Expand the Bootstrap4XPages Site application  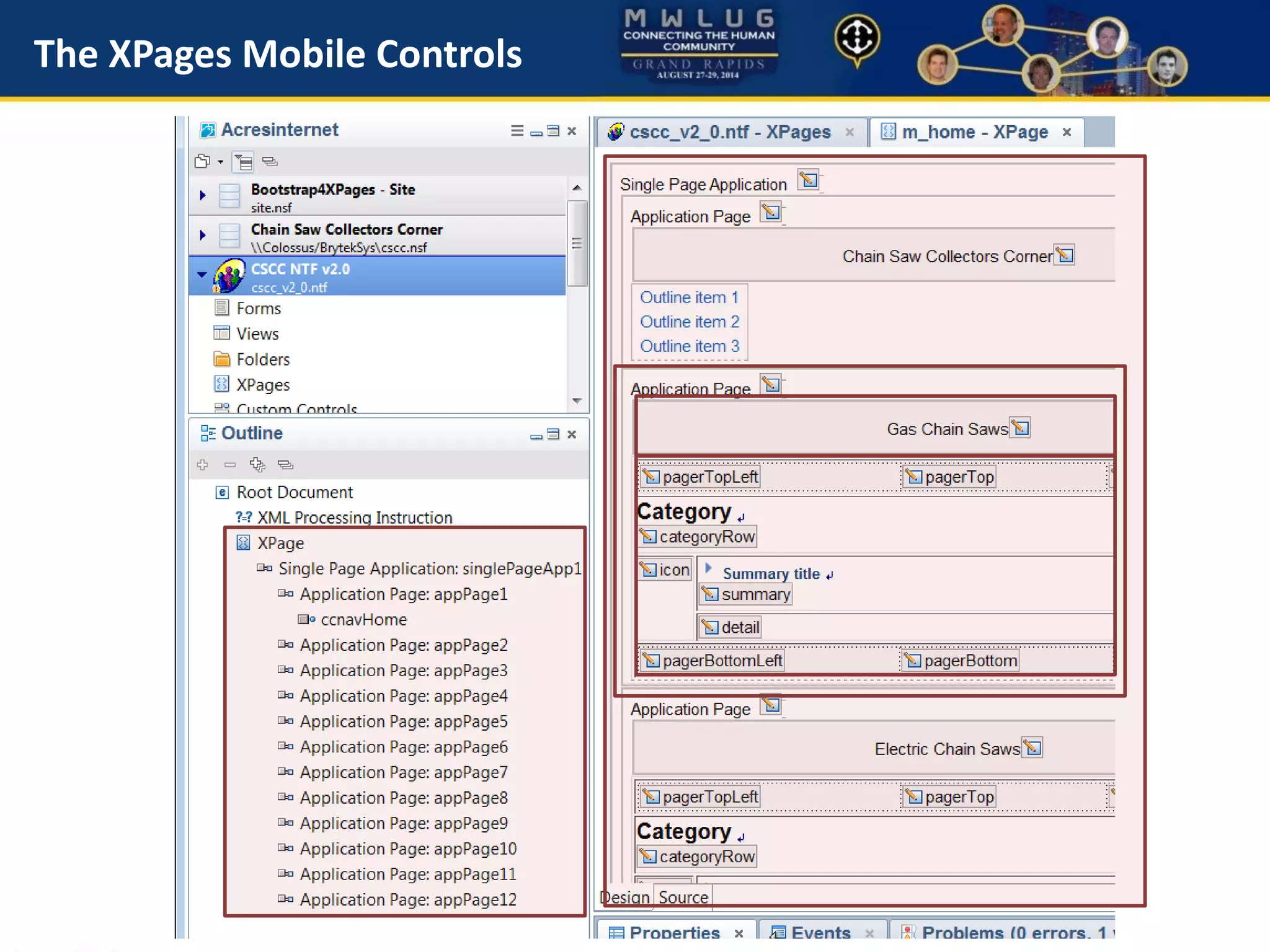coord(203,196)
